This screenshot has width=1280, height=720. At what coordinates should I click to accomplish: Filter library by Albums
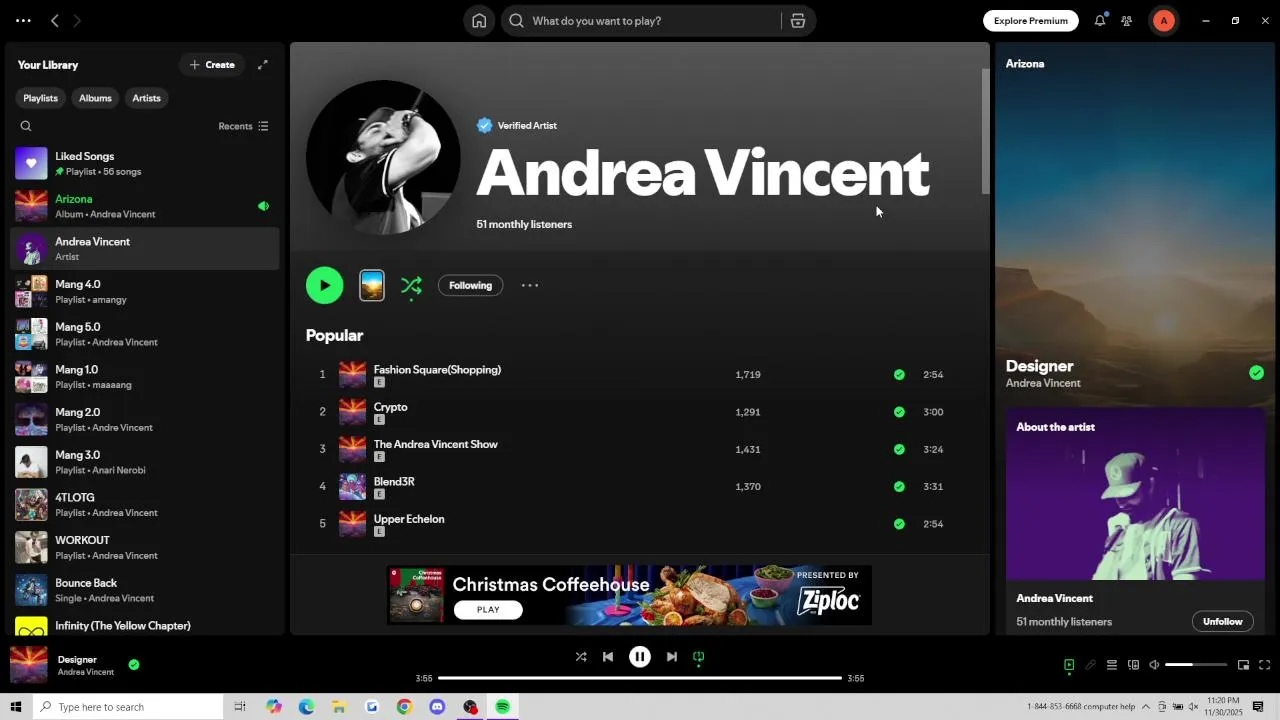click(95, 98)
